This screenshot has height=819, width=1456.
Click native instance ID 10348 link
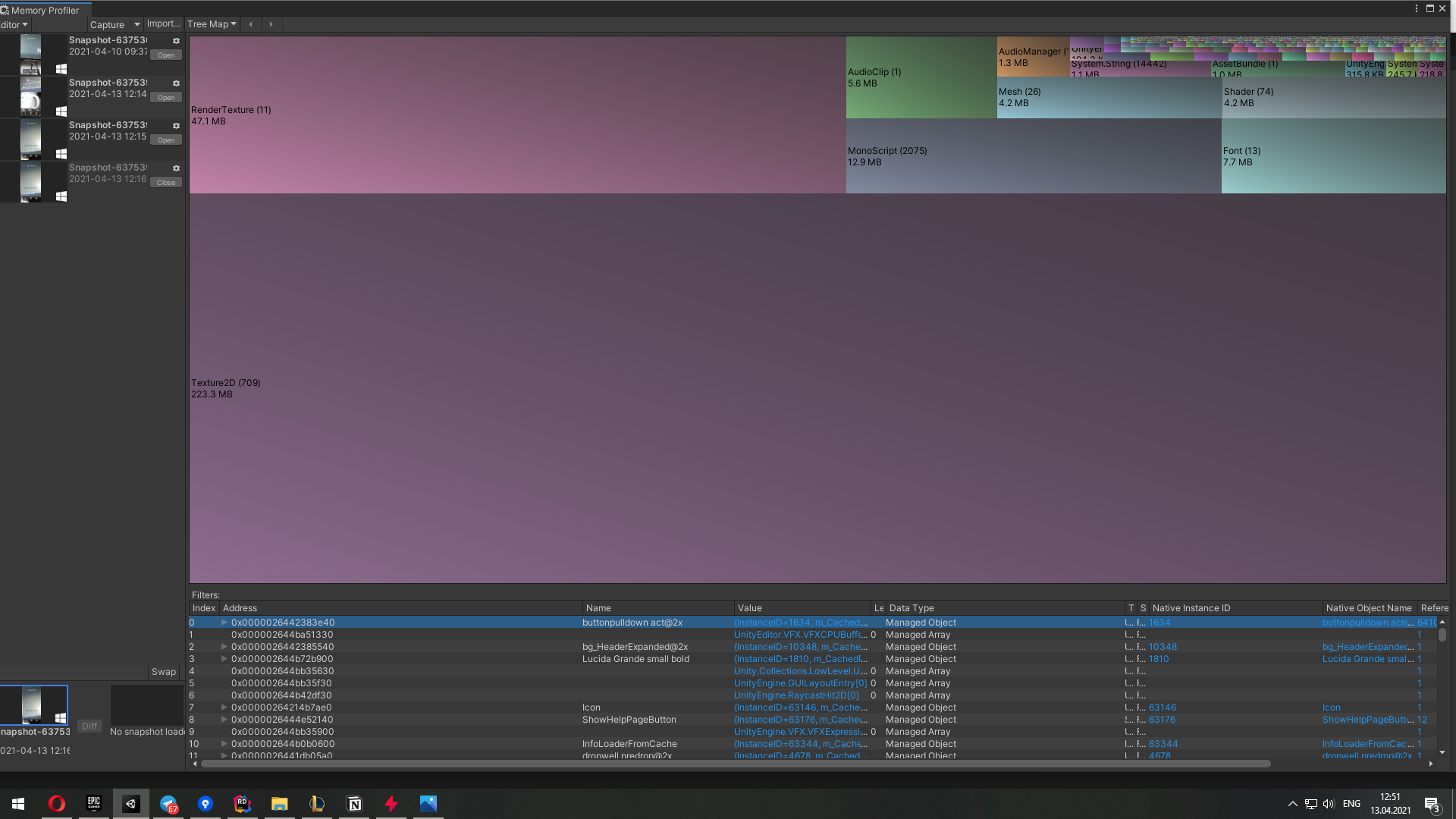tap(1163, 646)
